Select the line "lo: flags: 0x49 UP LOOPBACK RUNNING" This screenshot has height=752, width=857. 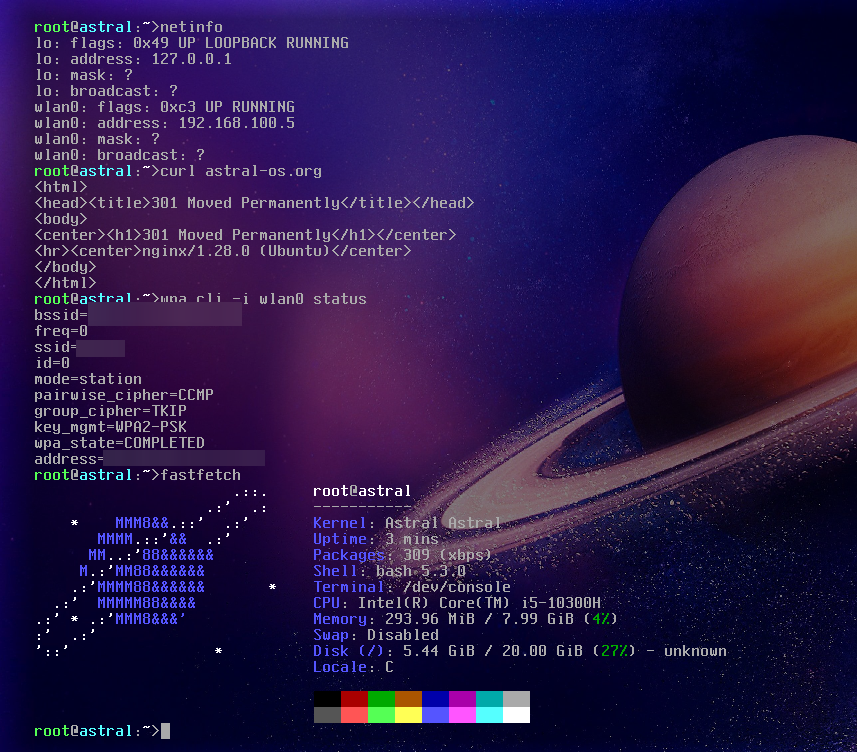click(191, 43)
